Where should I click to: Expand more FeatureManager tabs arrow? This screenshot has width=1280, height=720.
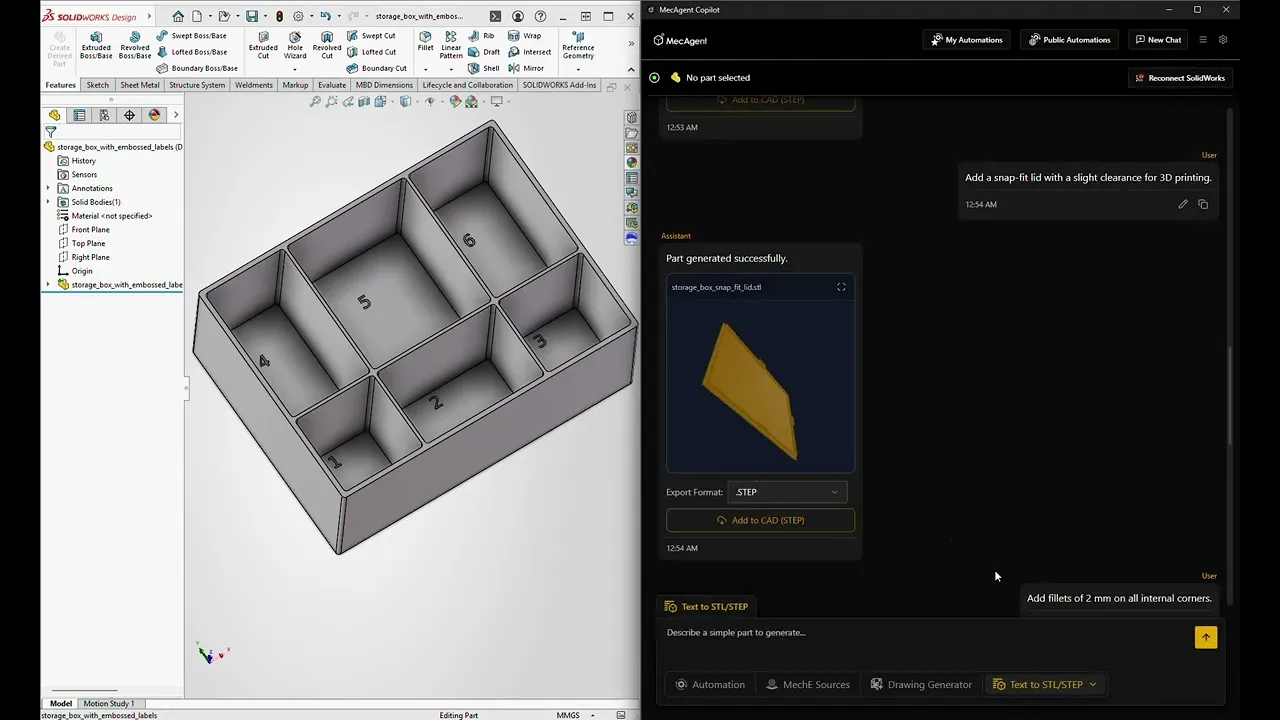coord(176,115)
